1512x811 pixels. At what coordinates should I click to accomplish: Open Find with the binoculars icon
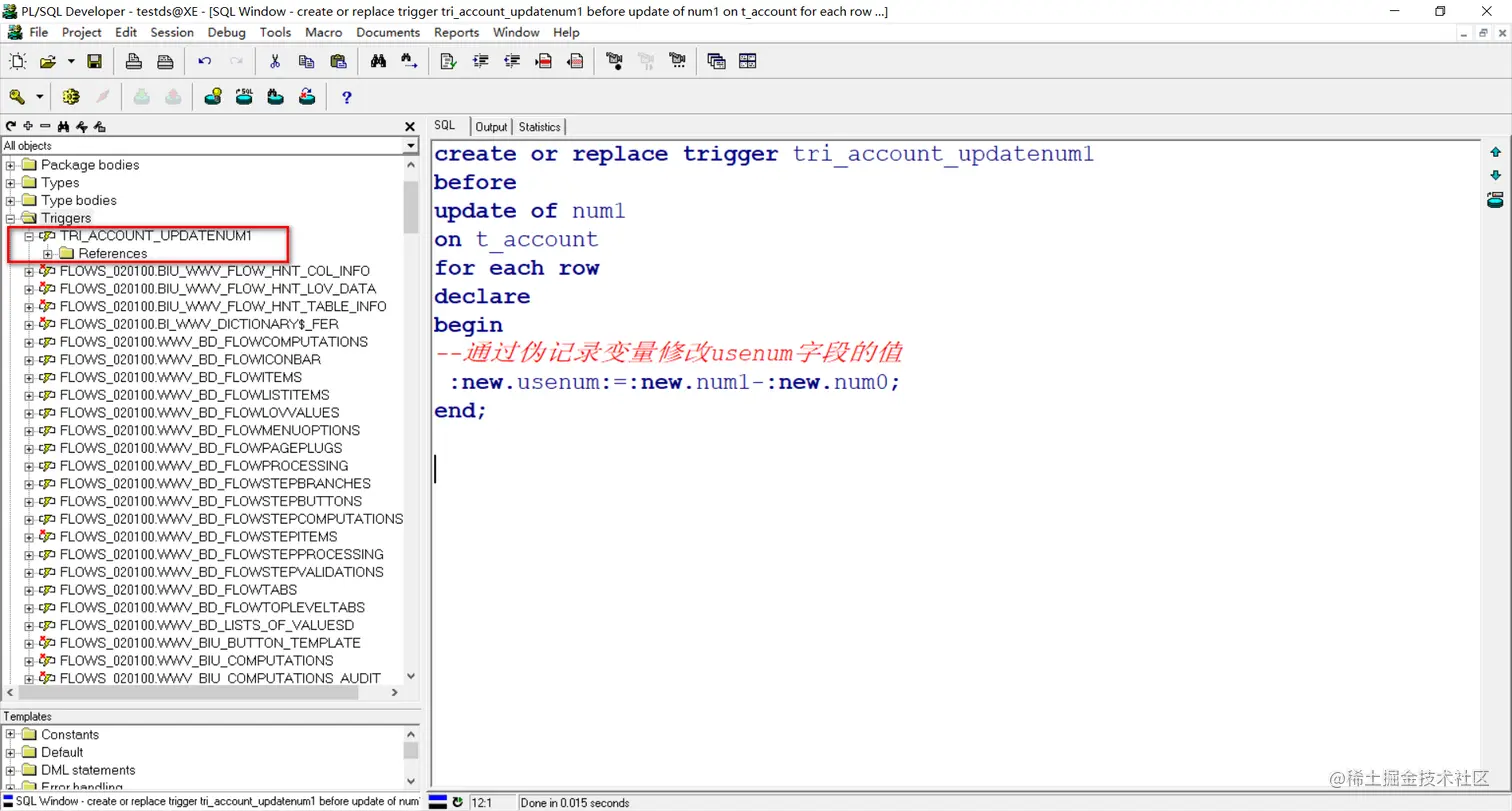[x=378, y=62]
